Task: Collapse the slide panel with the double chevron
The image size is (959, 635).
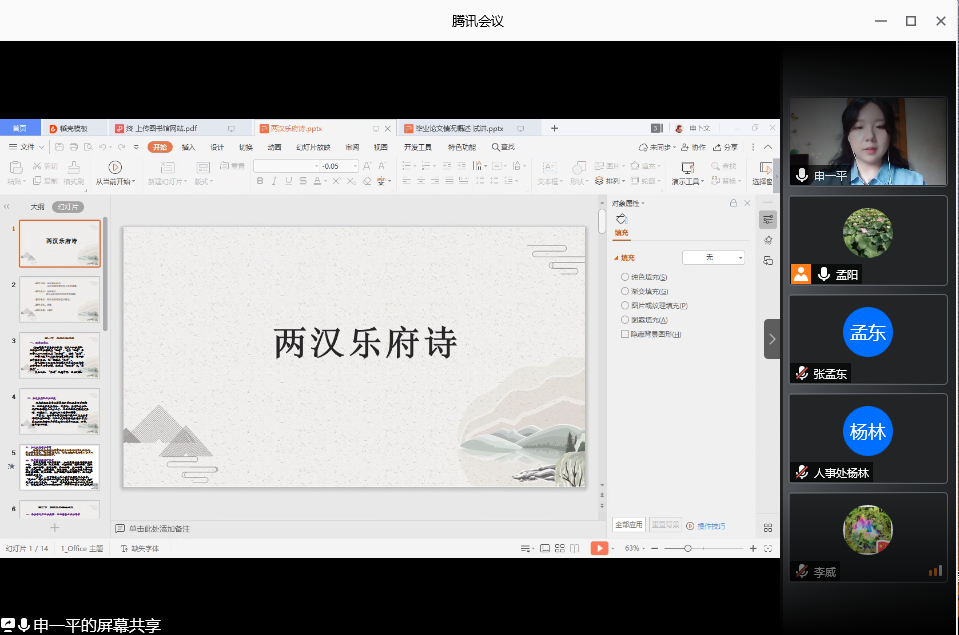Action: (7, 207)
